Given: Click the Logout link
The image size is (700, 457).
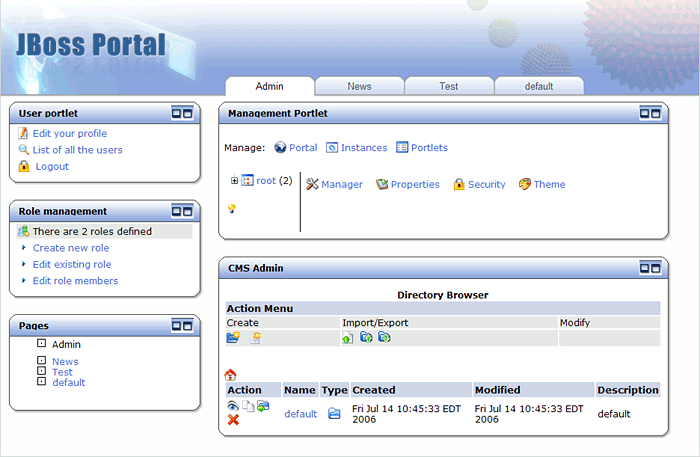Looking at the screenshot, I should [52, 166].
